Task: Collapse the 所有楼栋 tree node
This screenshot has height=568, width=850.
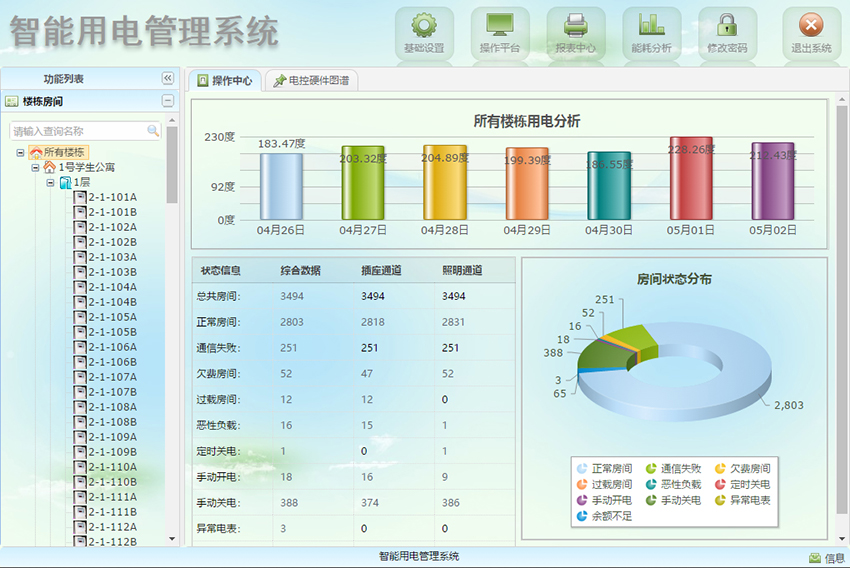Action: (x=21, y=153)
